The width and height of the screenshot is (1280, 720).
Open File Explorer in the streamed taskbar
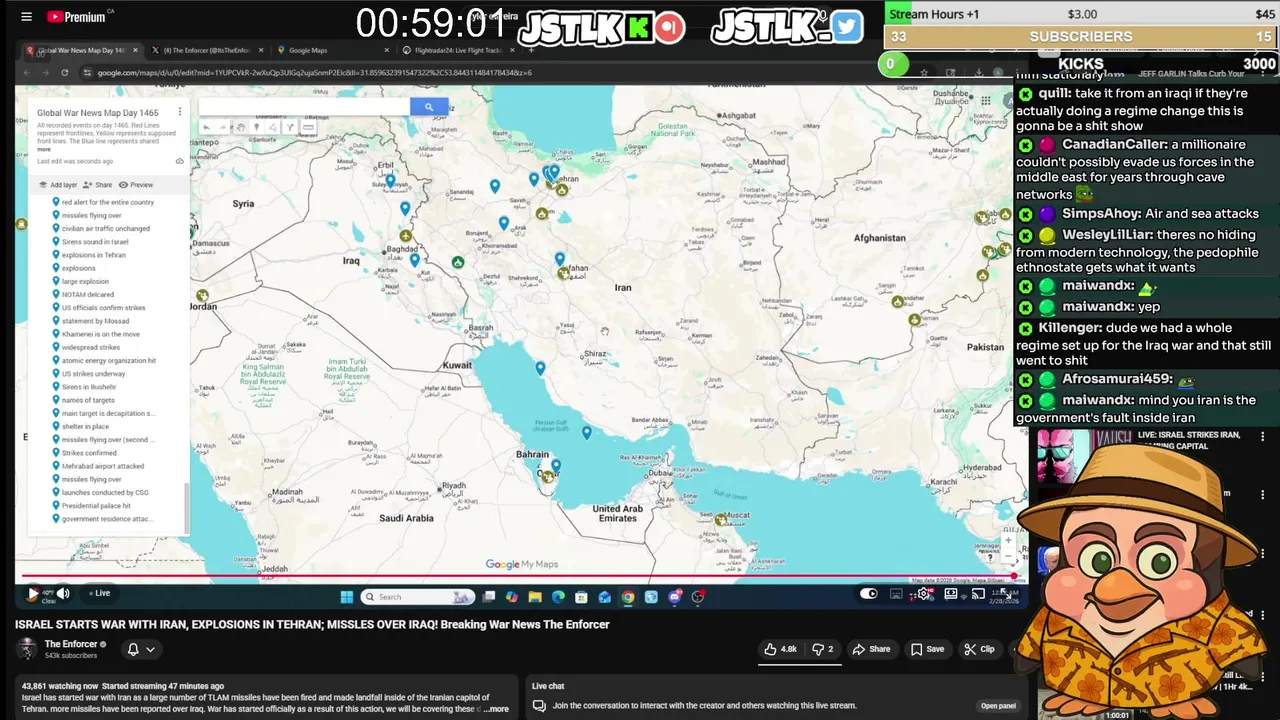point(535,597)
